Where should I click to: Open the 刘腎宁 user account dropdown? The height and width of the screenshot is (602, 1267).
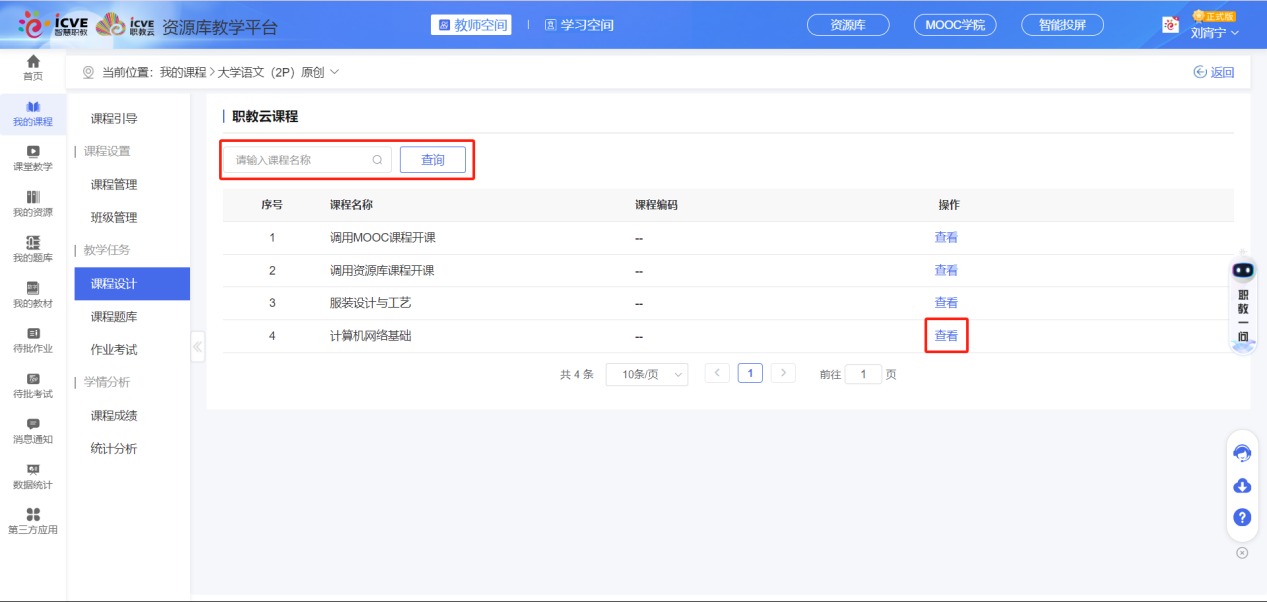(1214, 32)
